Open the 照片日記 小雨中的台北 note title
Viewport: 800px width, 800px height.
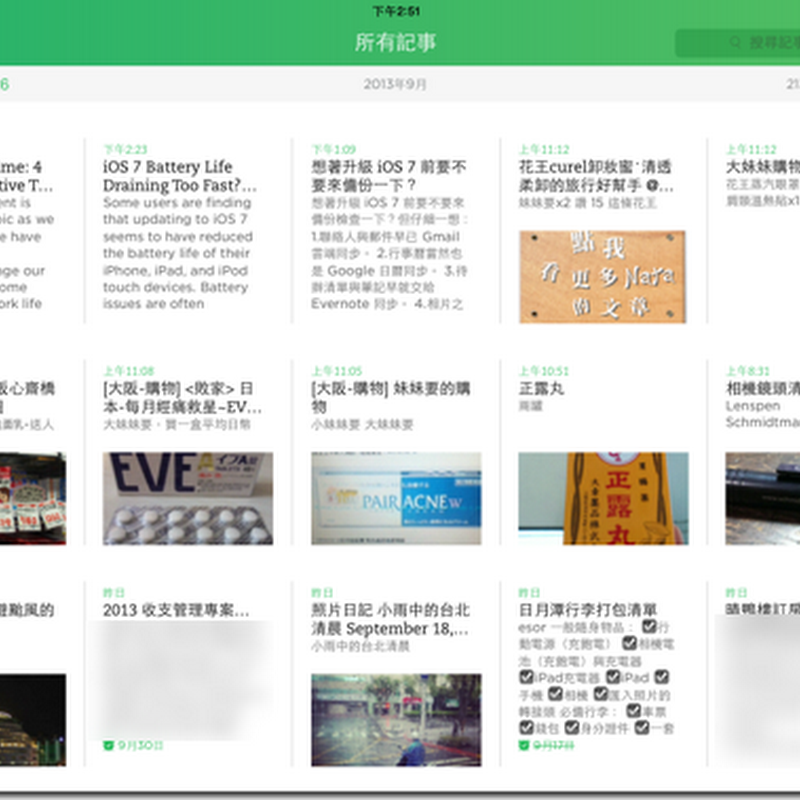click(390, 619)
